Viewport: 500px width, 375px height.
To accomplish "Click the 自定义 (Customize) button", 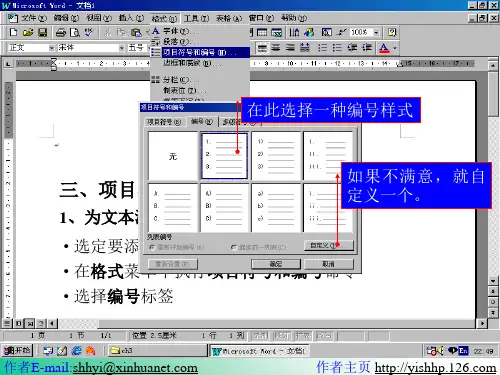I will (329, 246).
